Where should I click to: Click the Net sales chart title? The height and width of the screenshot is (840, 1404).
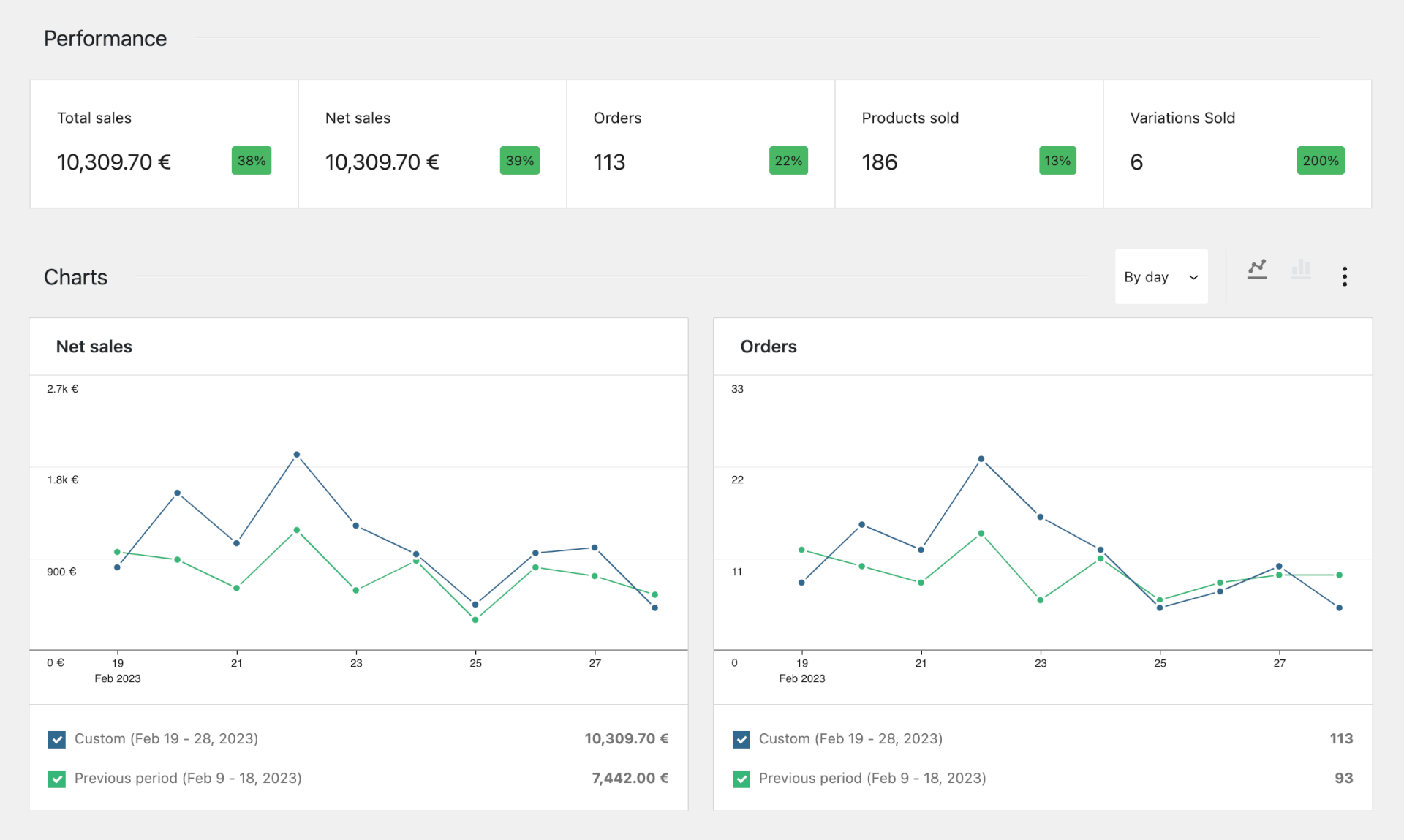click(x=94, y=347)
